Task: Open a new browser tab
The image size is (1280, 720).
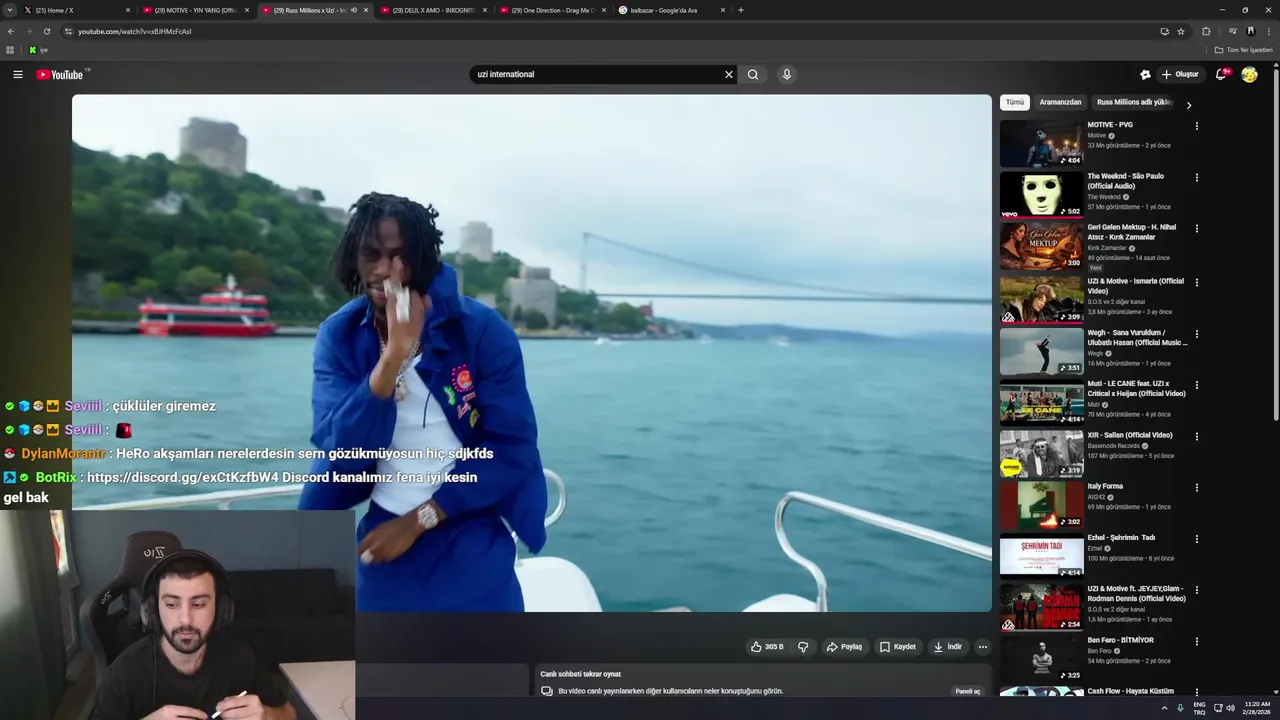Action: pyautogui.click(x=740, y=10)
